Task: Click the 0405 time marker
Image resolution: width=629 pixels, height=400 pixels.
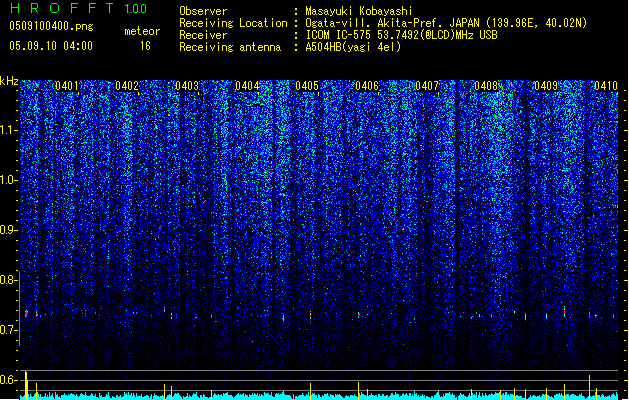Action: point(307,86)
